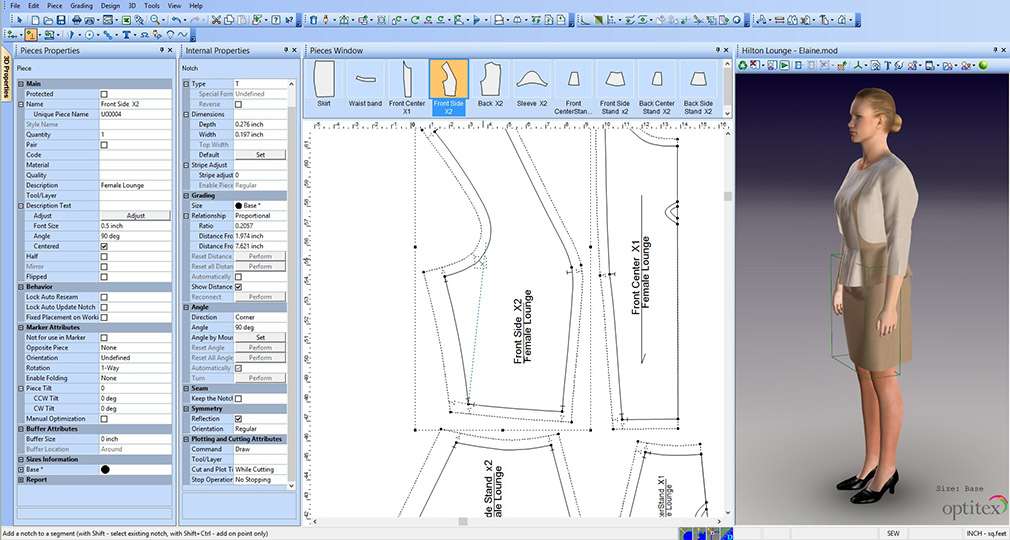Click the Adjust button under Description Text

(x=135, y=216)
